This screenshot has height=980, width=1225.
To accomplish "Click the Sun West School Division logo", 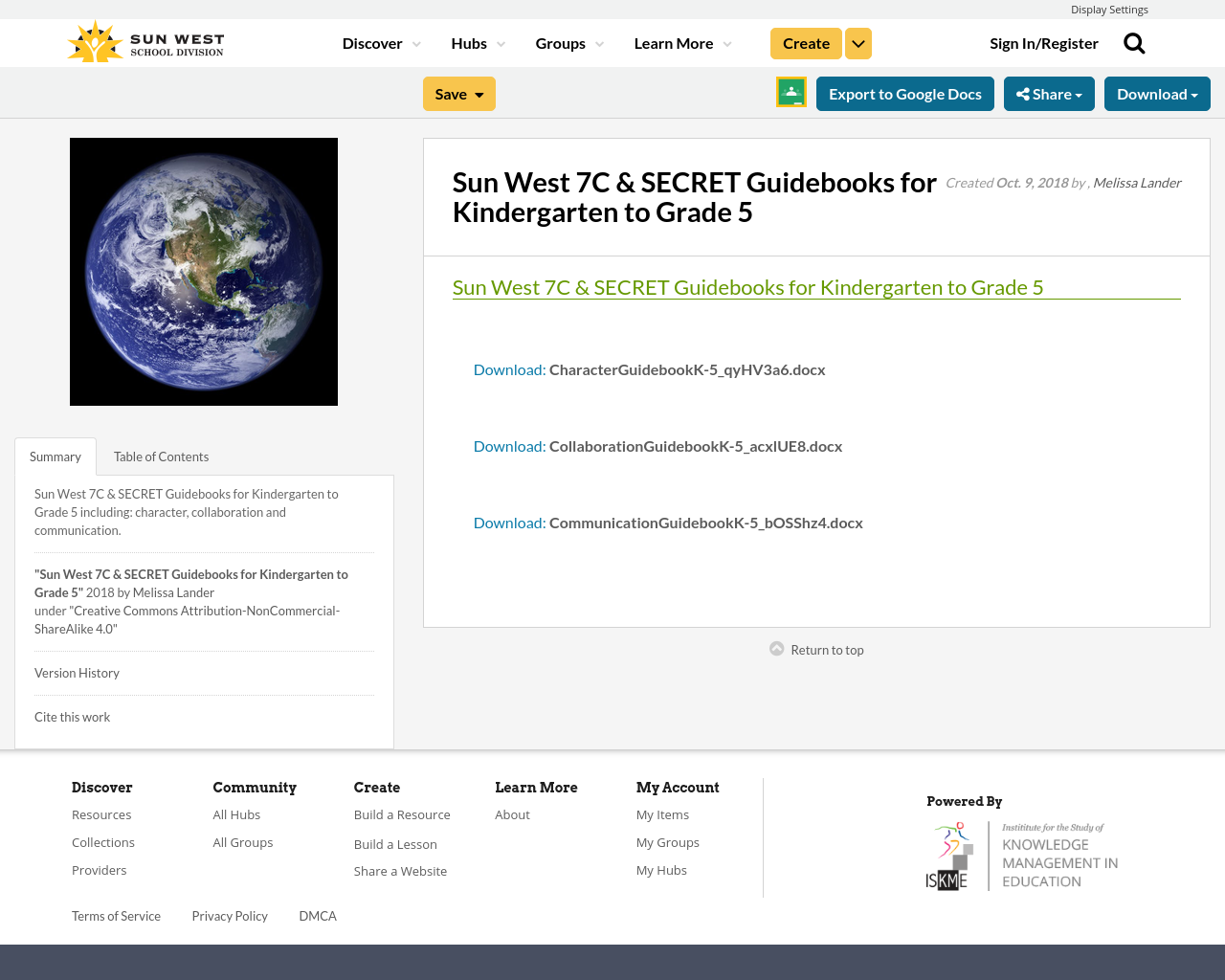I will [145, 38].
